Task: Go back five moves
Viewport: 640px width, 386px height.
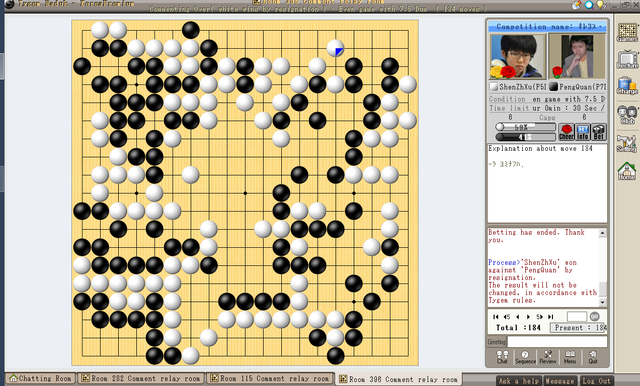Action: pyautogui.click(x=507, y=317)
